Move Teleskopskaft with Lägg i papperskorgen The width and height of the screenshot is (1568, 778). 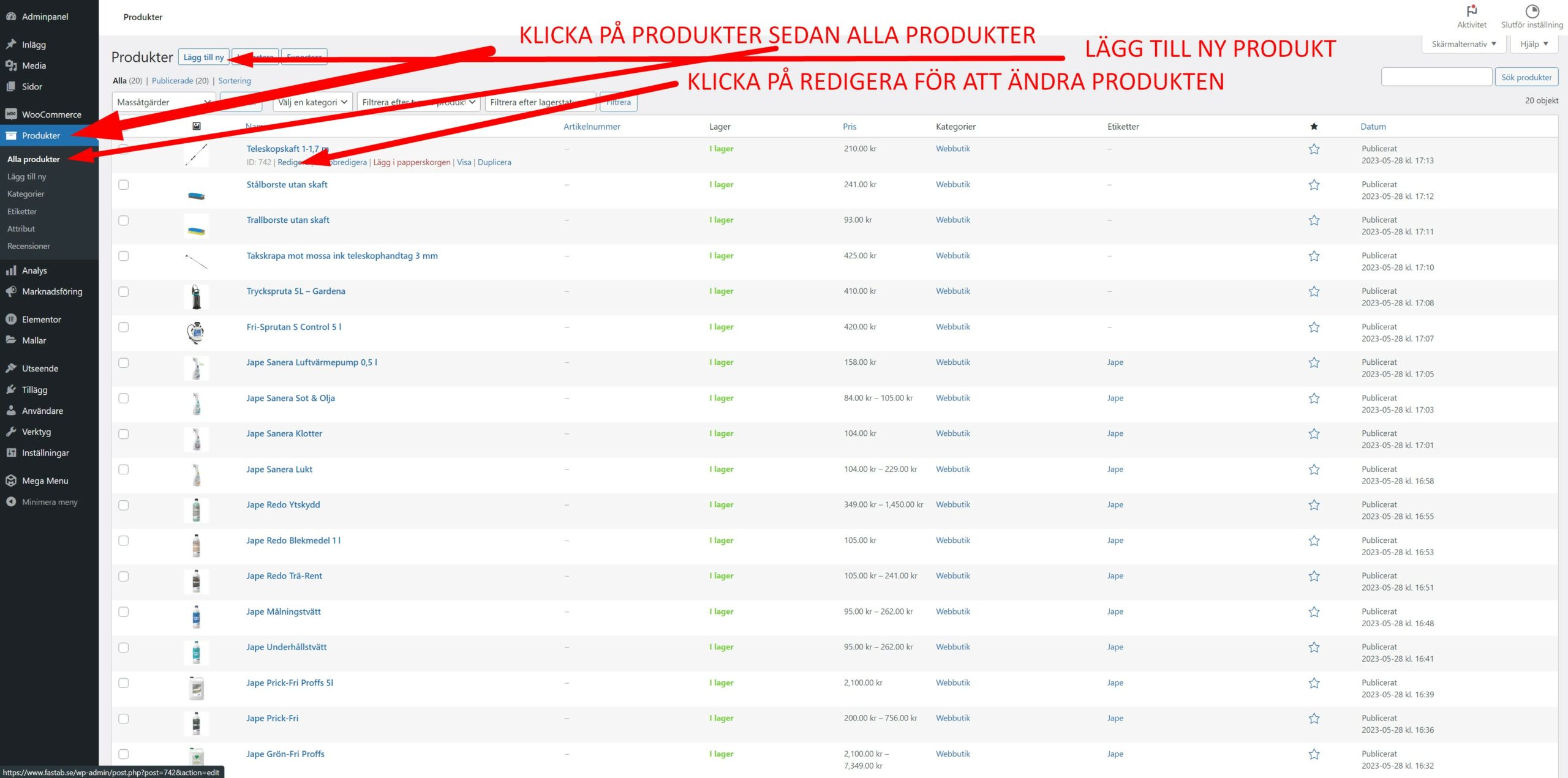coord(412,162)
